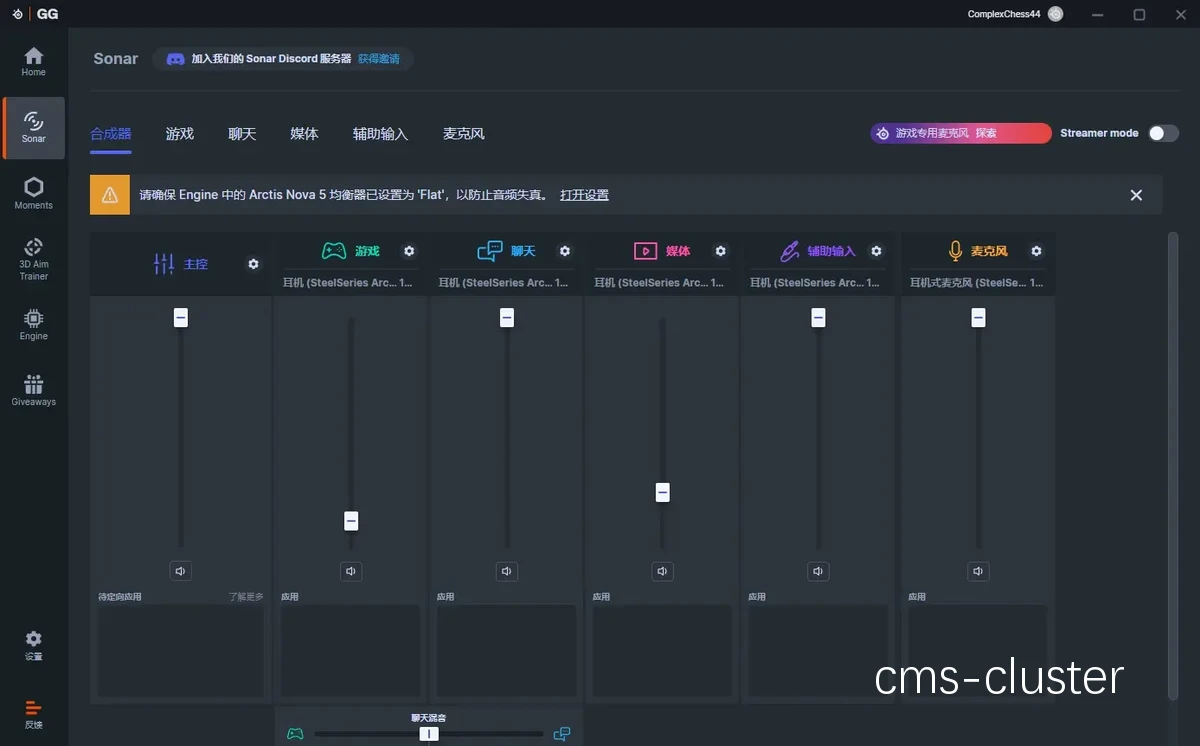Open settings gear for 游戏 channel
The image size is (1200, 746).
point(409,251)
